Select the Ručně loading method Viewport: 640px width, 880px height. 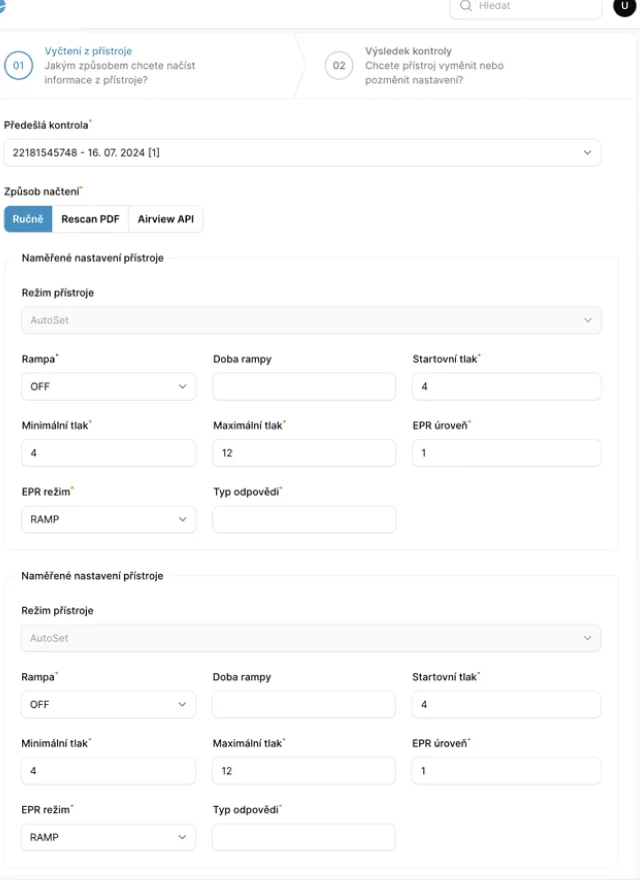tap(28, 219)
